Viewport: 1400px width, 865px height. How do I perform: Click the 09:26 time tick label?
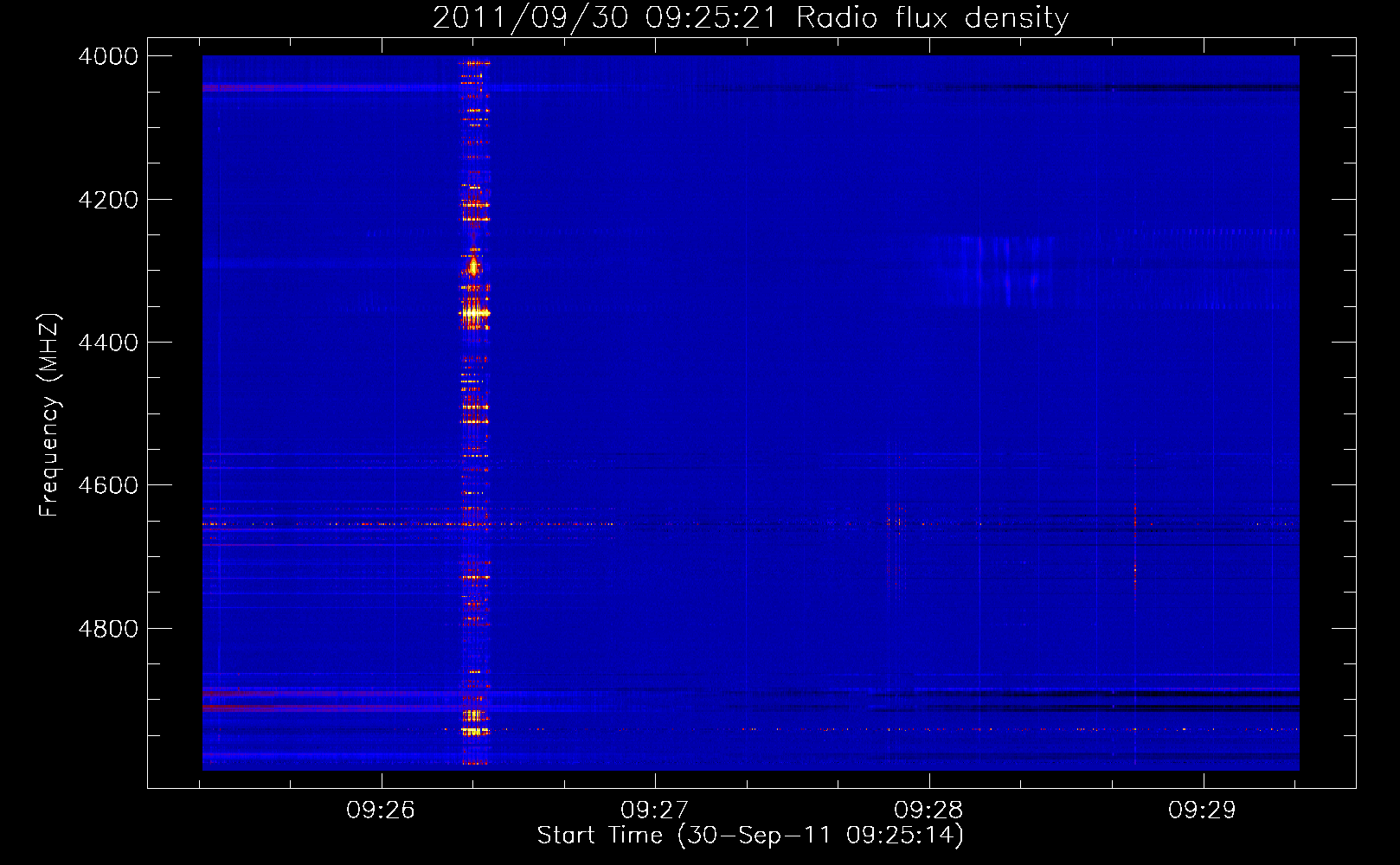tap(381, 810)
